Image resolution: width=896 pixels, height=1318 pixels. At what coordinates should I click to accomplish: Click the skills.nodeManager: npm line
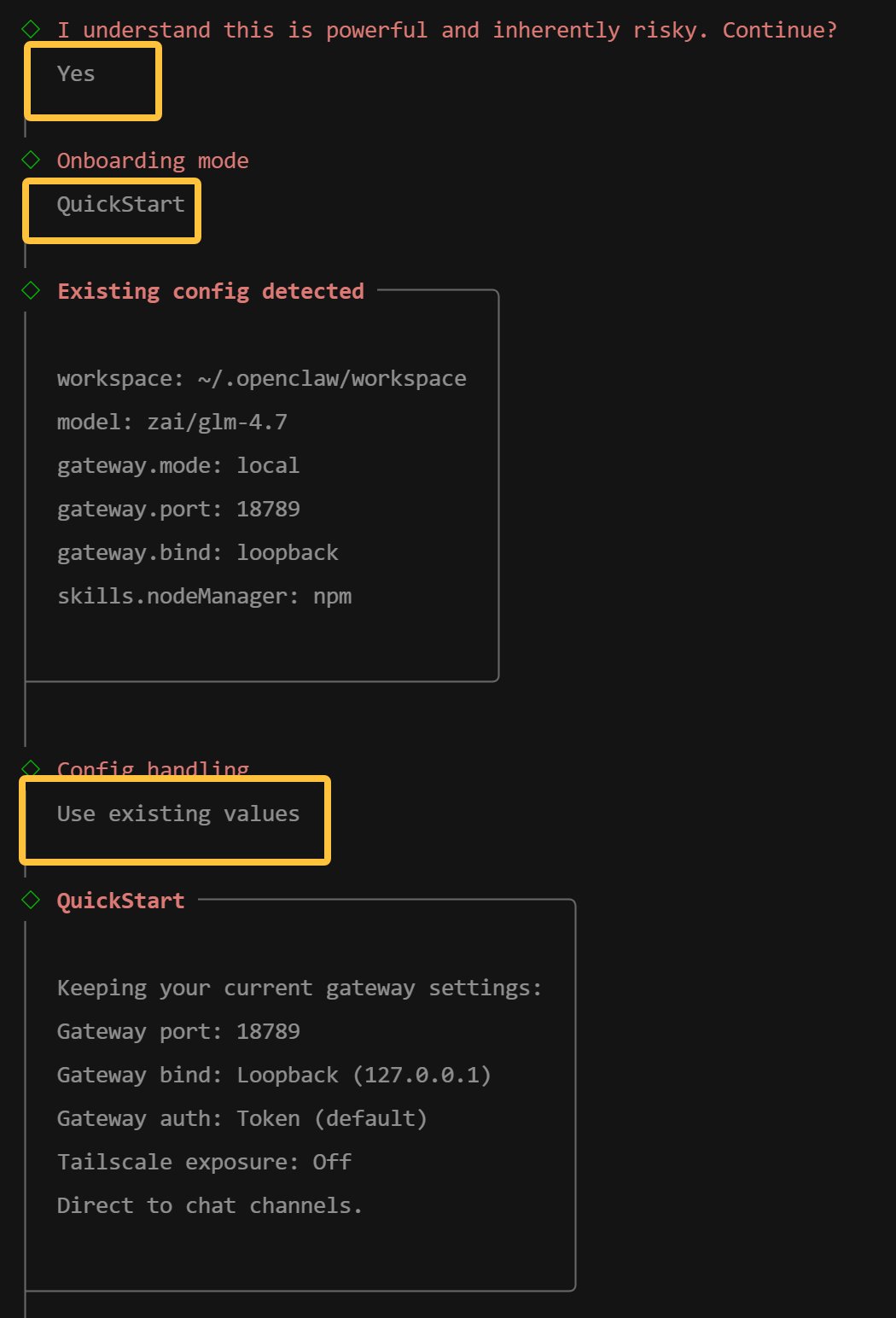click(204, 596)
